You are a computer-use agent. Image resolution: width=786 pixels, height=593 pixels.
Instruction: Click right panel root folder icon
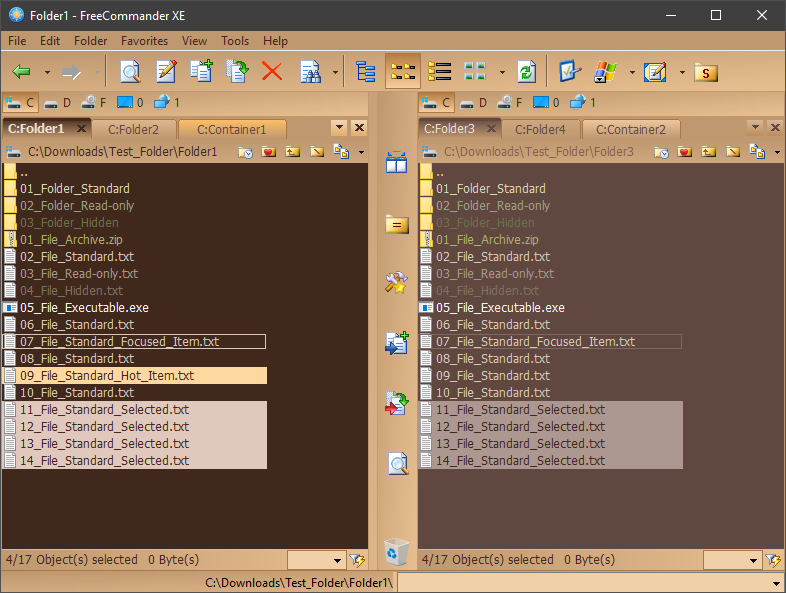click(733, 151)
